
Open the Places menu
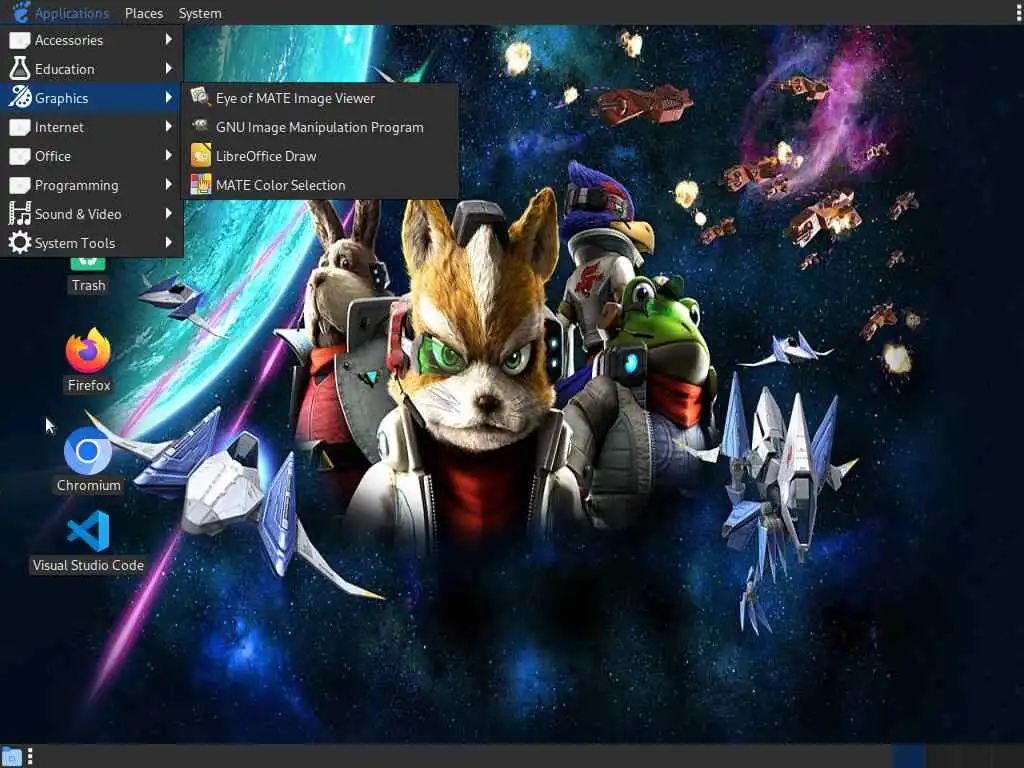(x=144, y=13)
